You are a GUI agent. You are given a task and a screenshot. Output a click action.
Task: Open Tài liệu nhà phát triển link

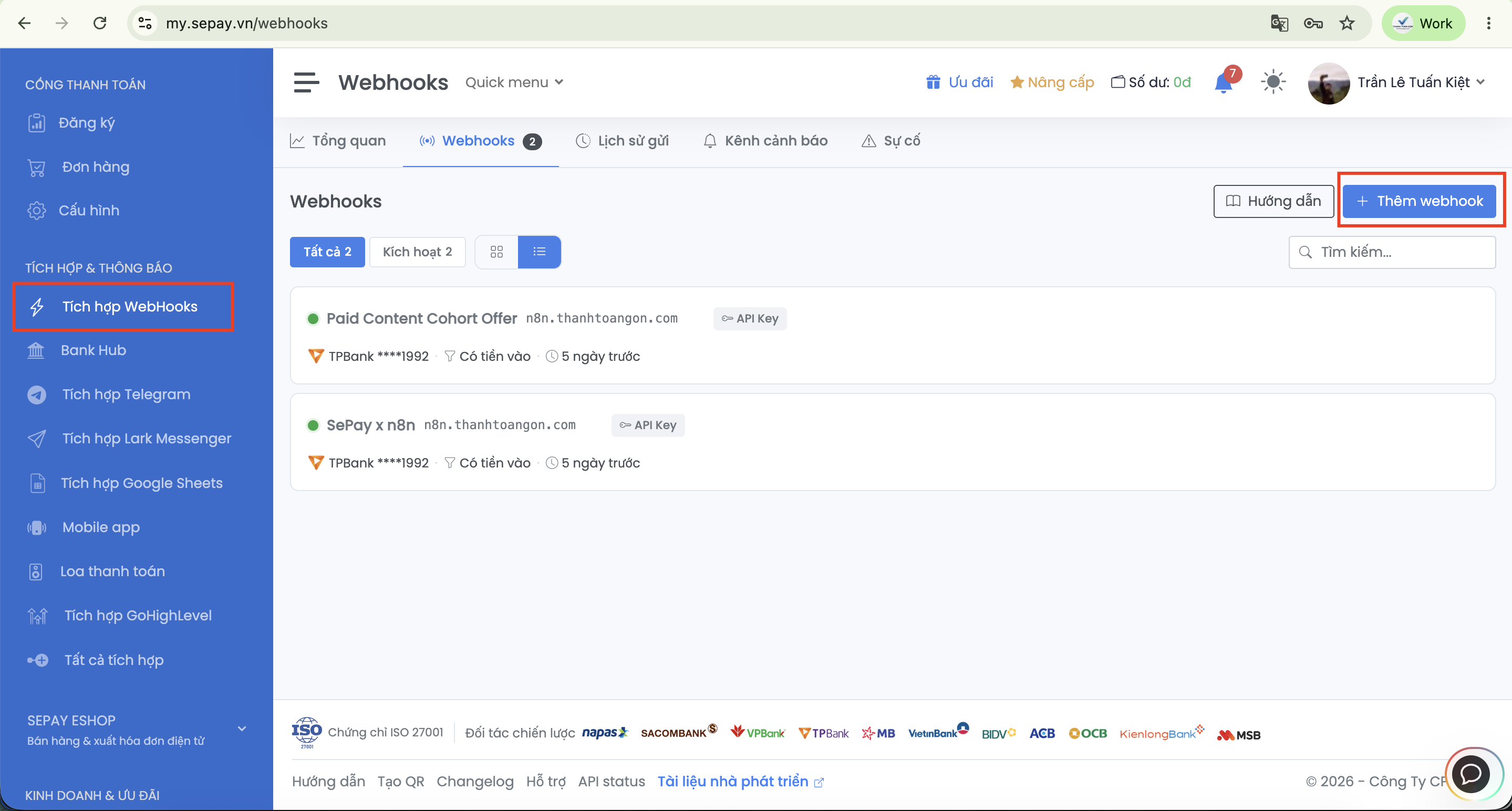[x=741, y=782]
